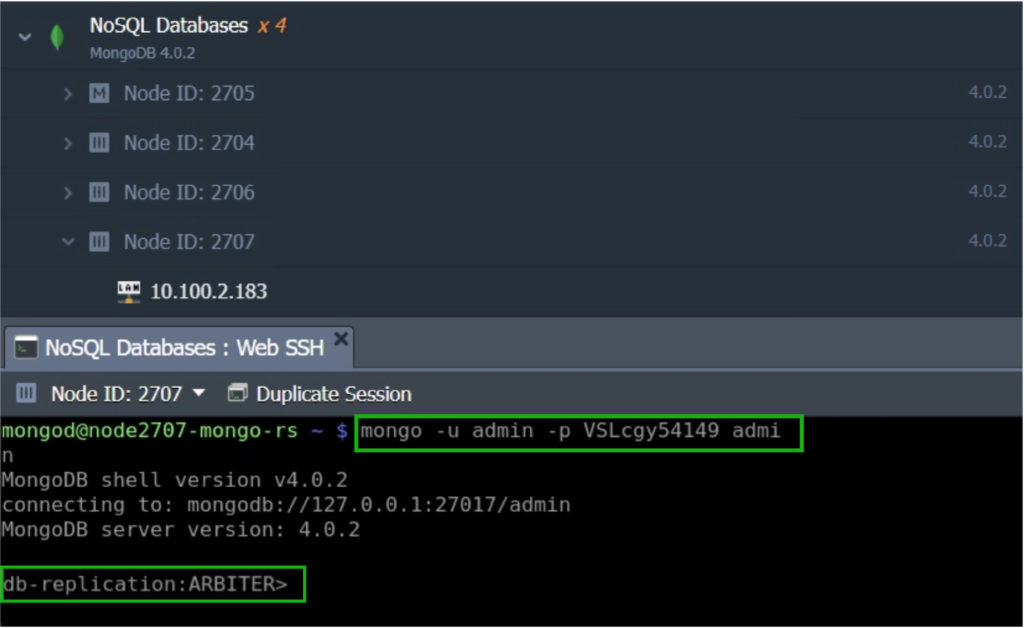Click the LAN network icon beside 10.100.2.183
The image size is (1024, 628).
129,292
